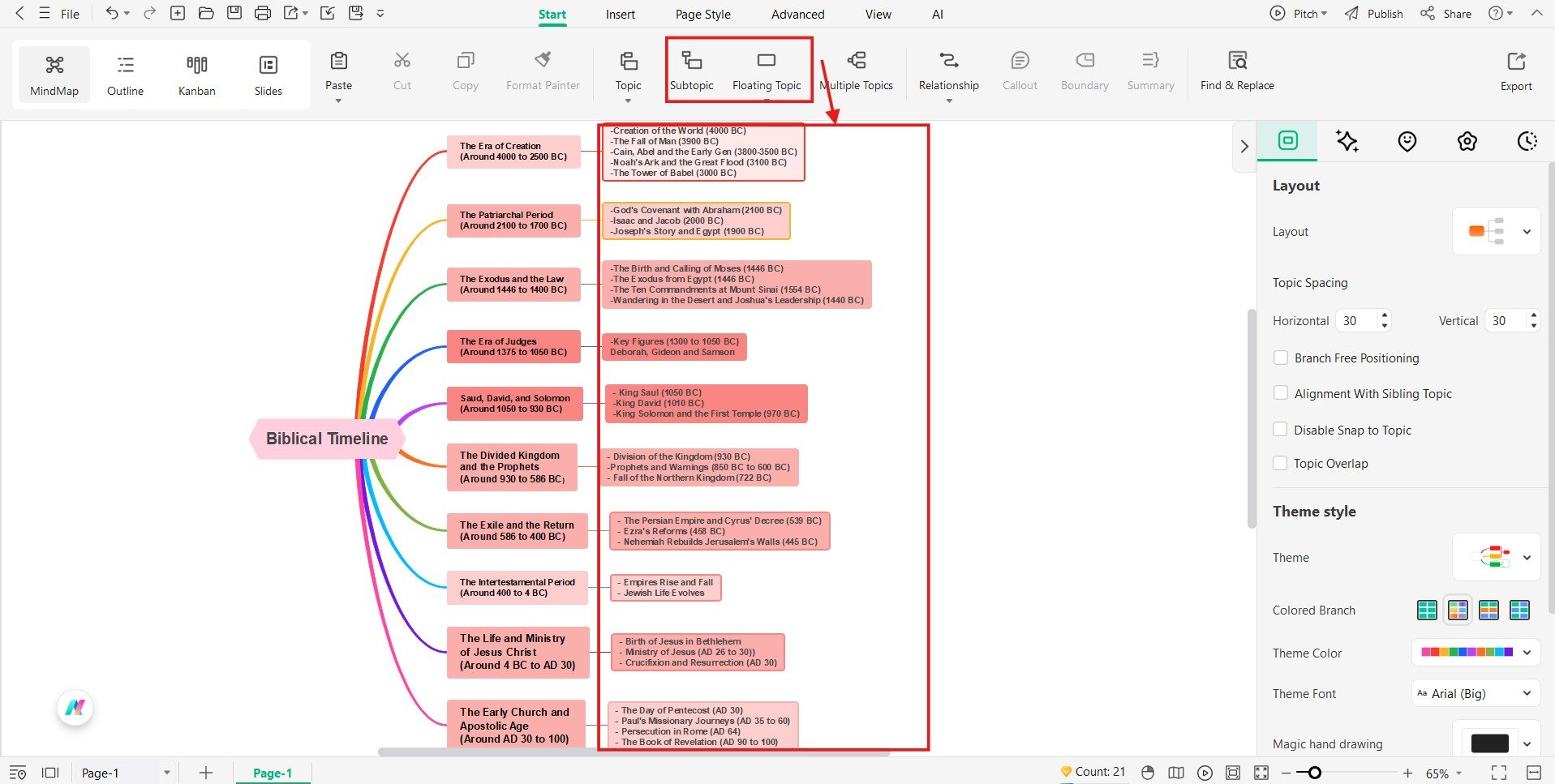
Task: Switch to Page Style tab
Action: (x=703, y=14)
